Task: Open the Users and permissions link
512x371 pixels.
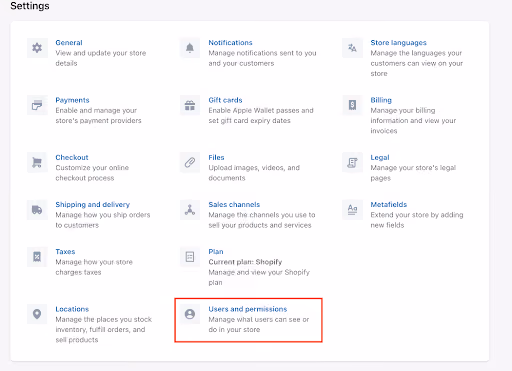Action: 248,309
